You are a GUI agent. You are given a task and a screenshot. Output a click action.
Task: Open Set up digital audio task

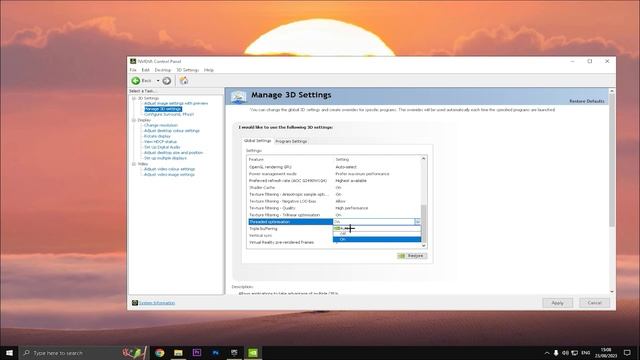162,147
